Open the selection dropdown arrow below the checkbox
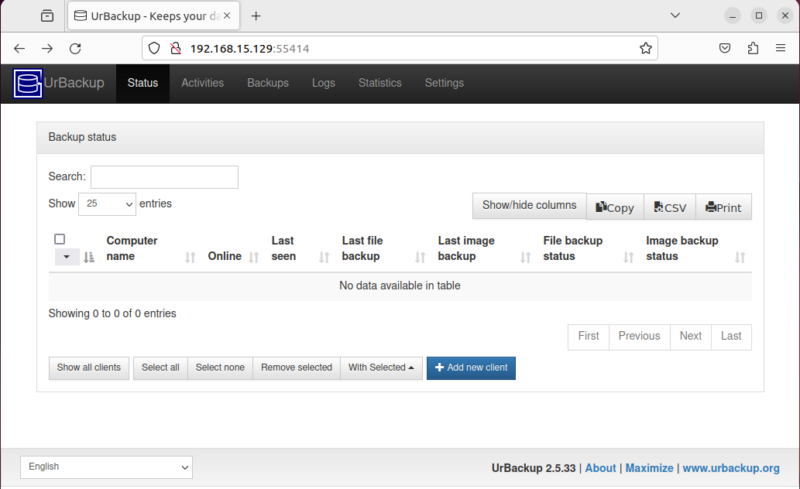 67,257
